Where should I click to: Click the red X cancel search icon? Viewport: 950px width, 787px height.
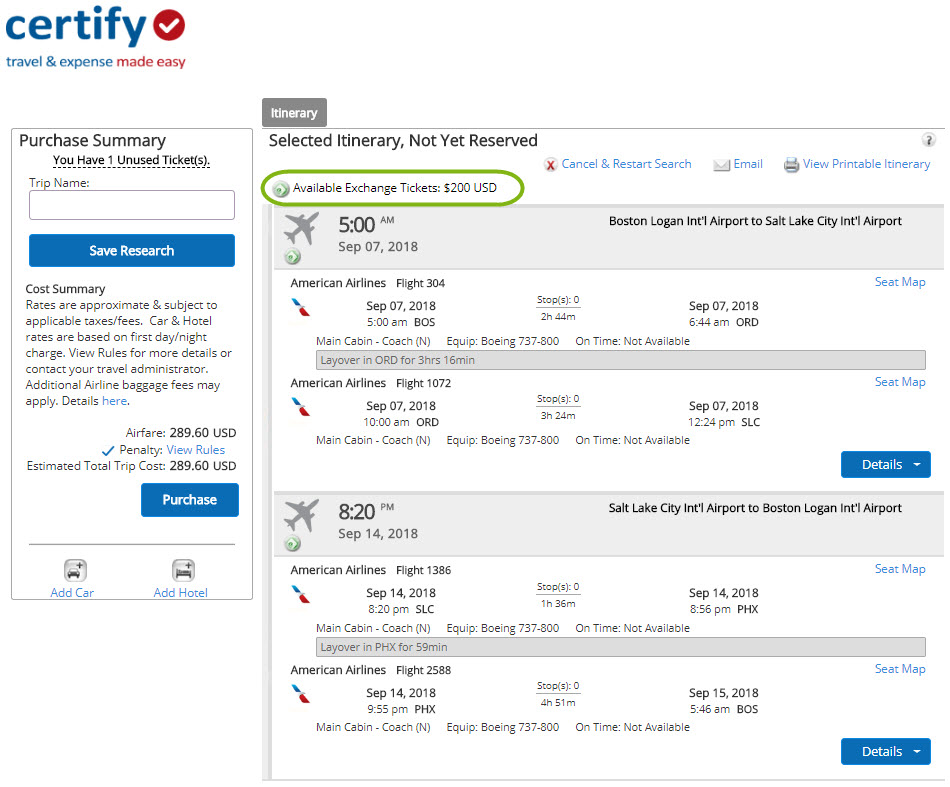550,165
